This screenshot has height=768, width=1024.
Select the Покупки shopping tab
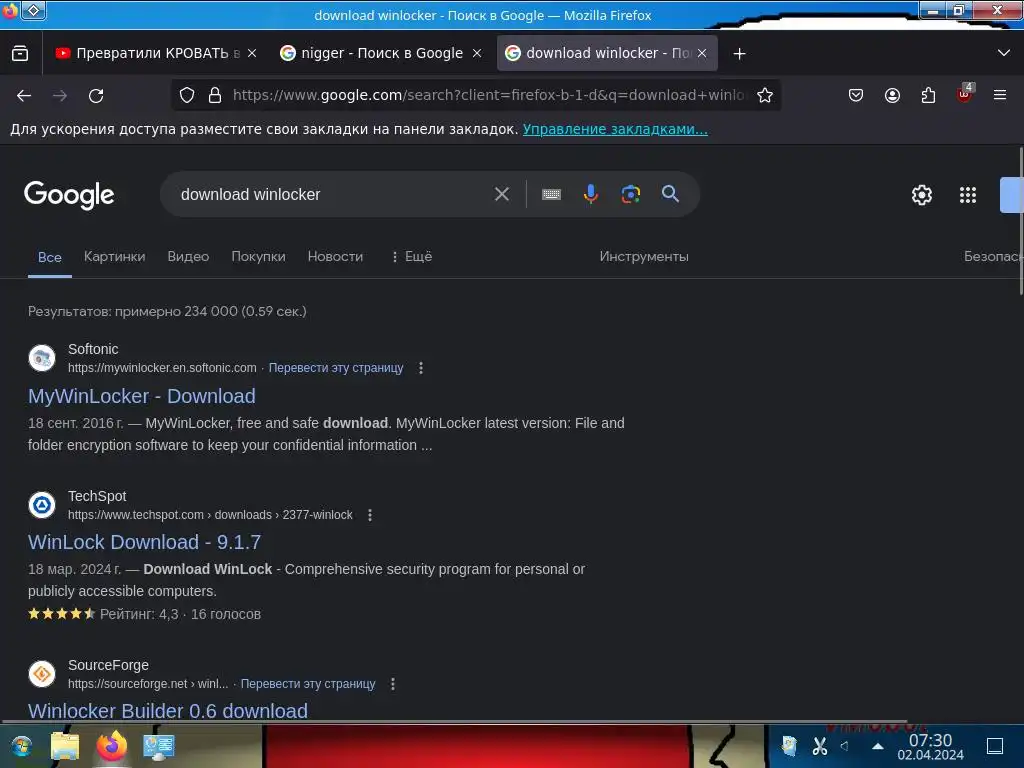click(x=259, y=256)
